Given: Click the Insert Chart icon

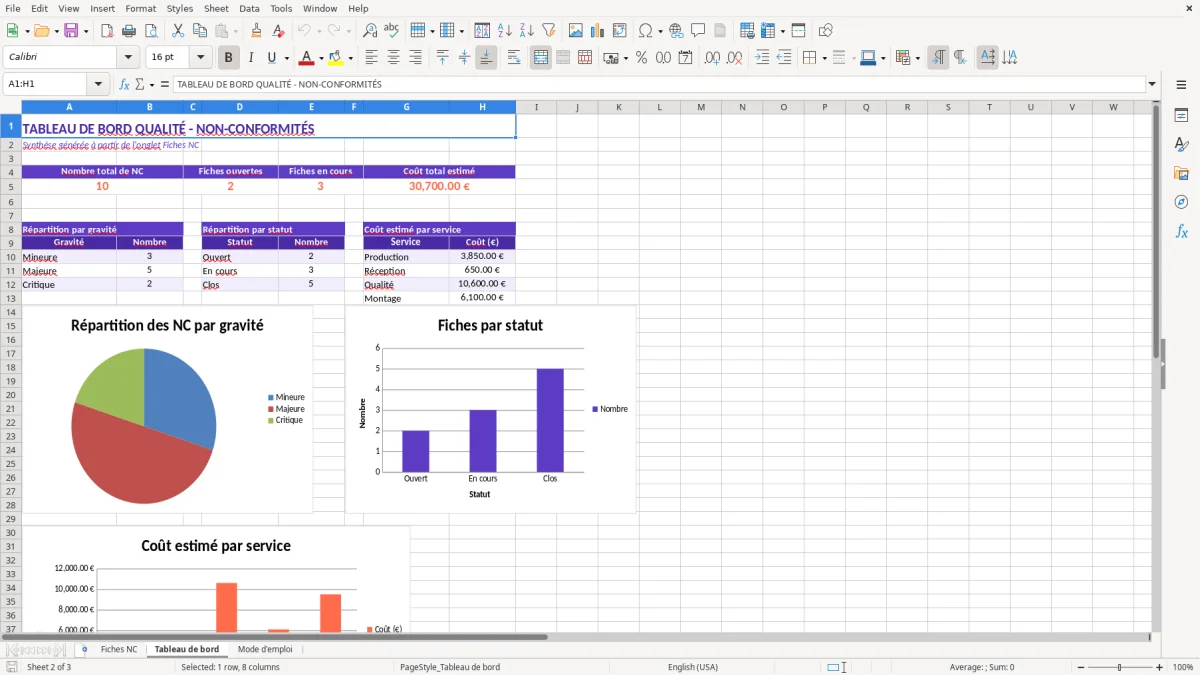Looking at the screenshot, I should coord(598,31).
